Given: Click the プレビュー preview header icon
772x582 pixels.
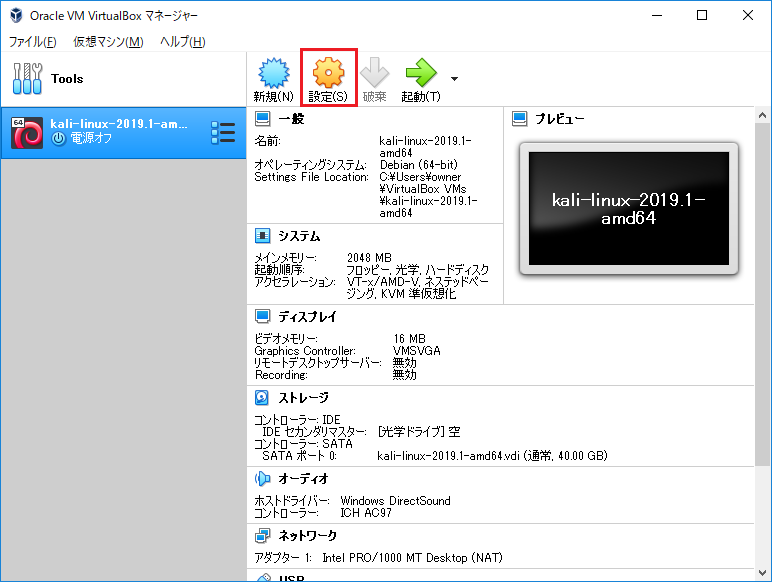Looking at the screenshot, I should point(519,119).
